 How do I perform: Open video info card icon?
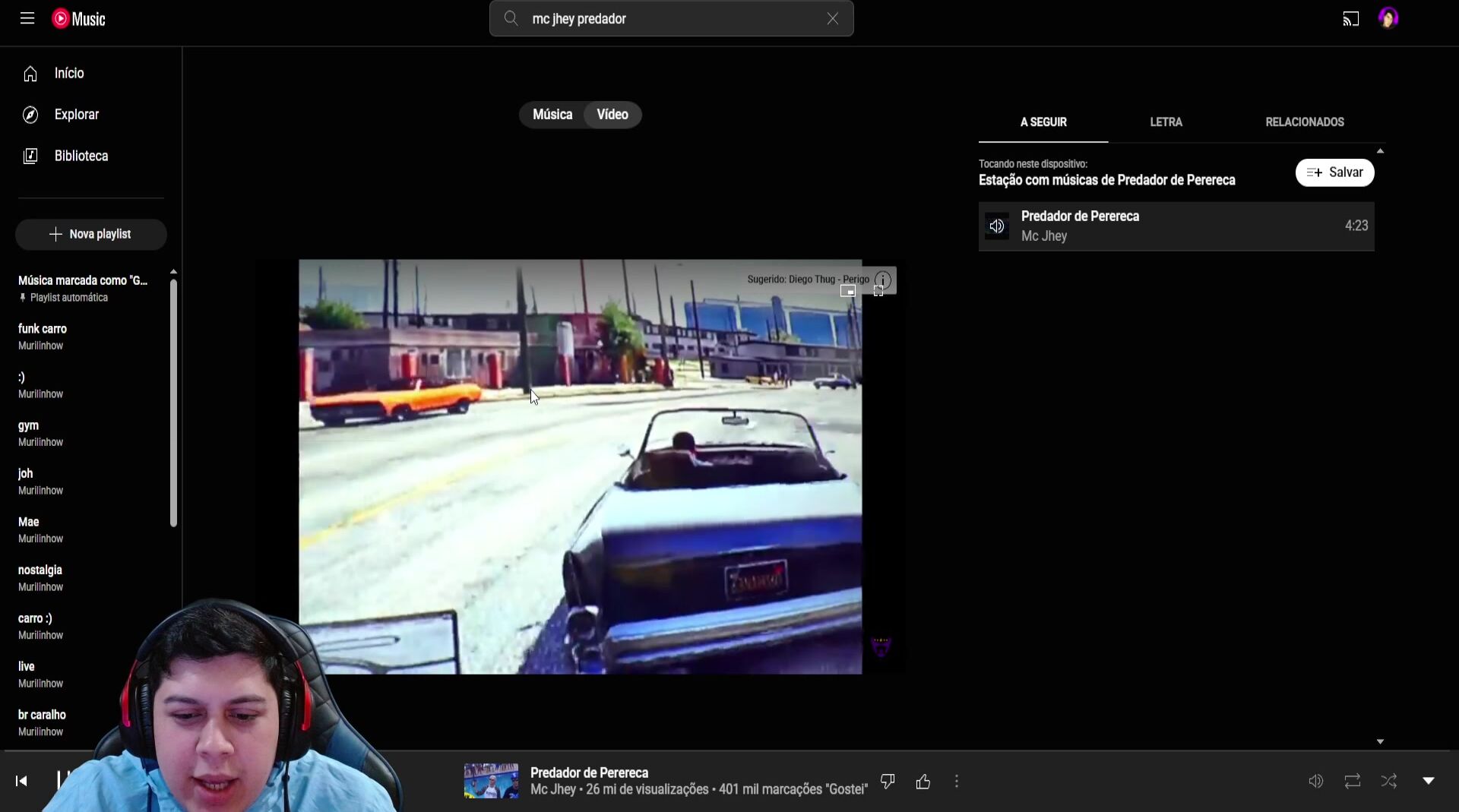pos(882,280)
